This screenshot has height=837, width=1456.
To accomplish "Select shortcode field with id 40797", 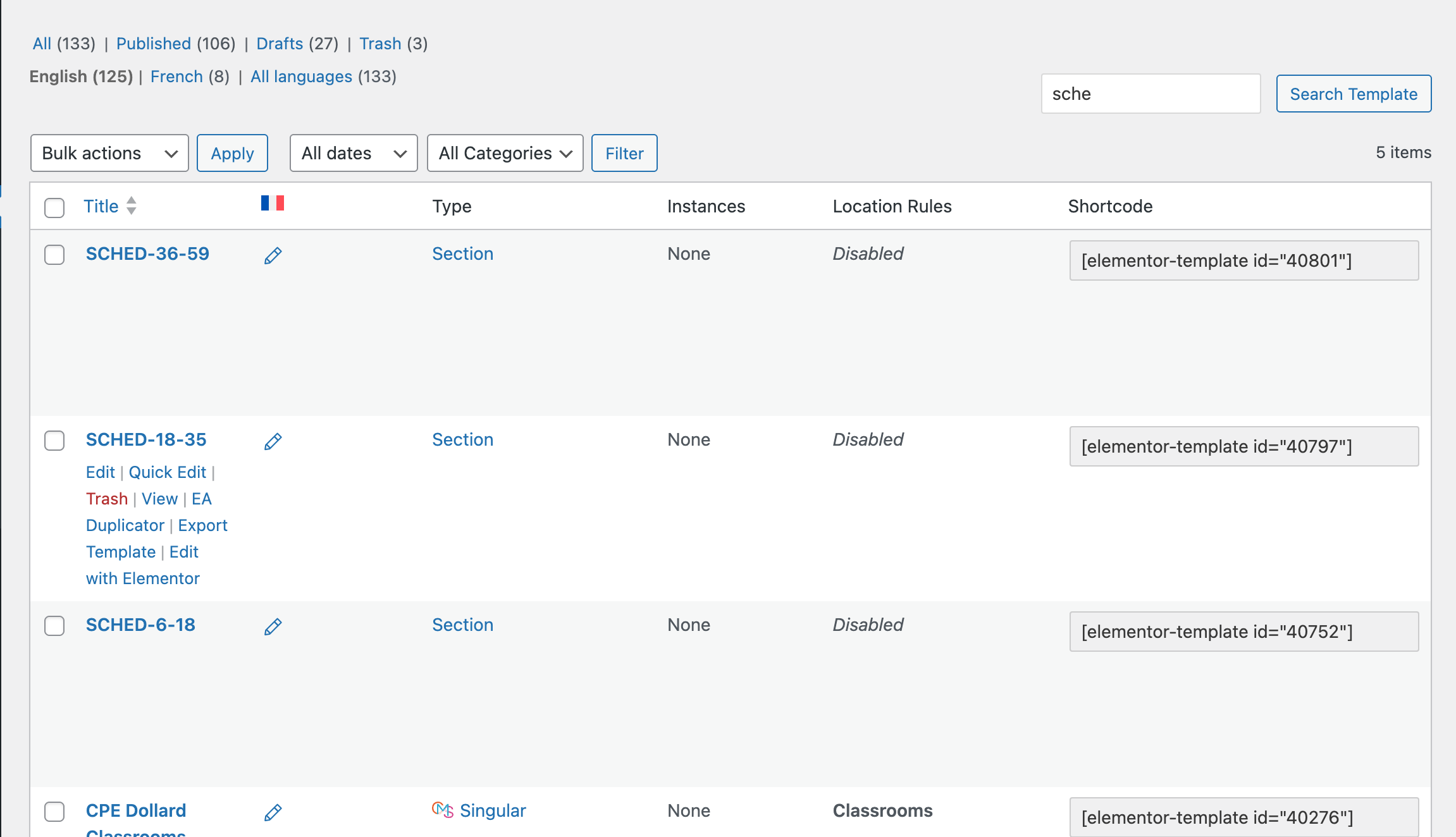I will pyautogui.click(x=1243, y=446).
